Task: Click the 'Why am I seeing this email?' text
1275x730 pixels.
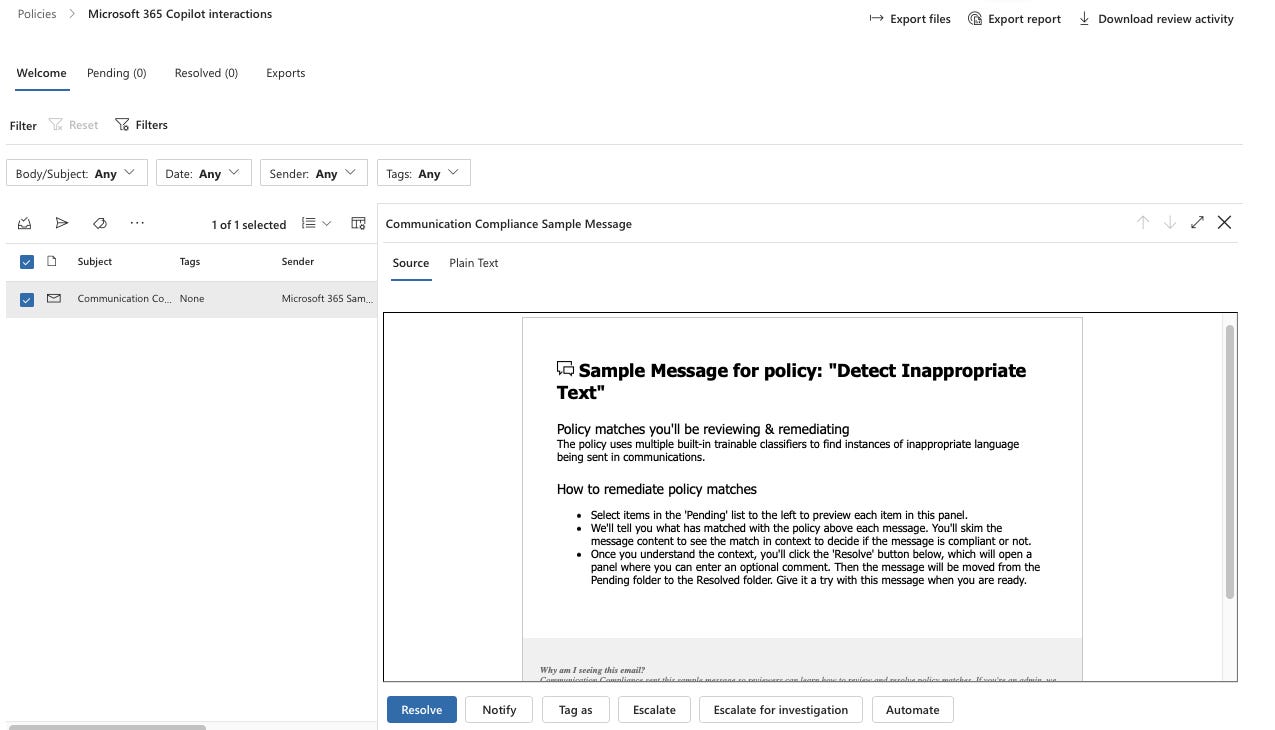Action: point(593,670)
